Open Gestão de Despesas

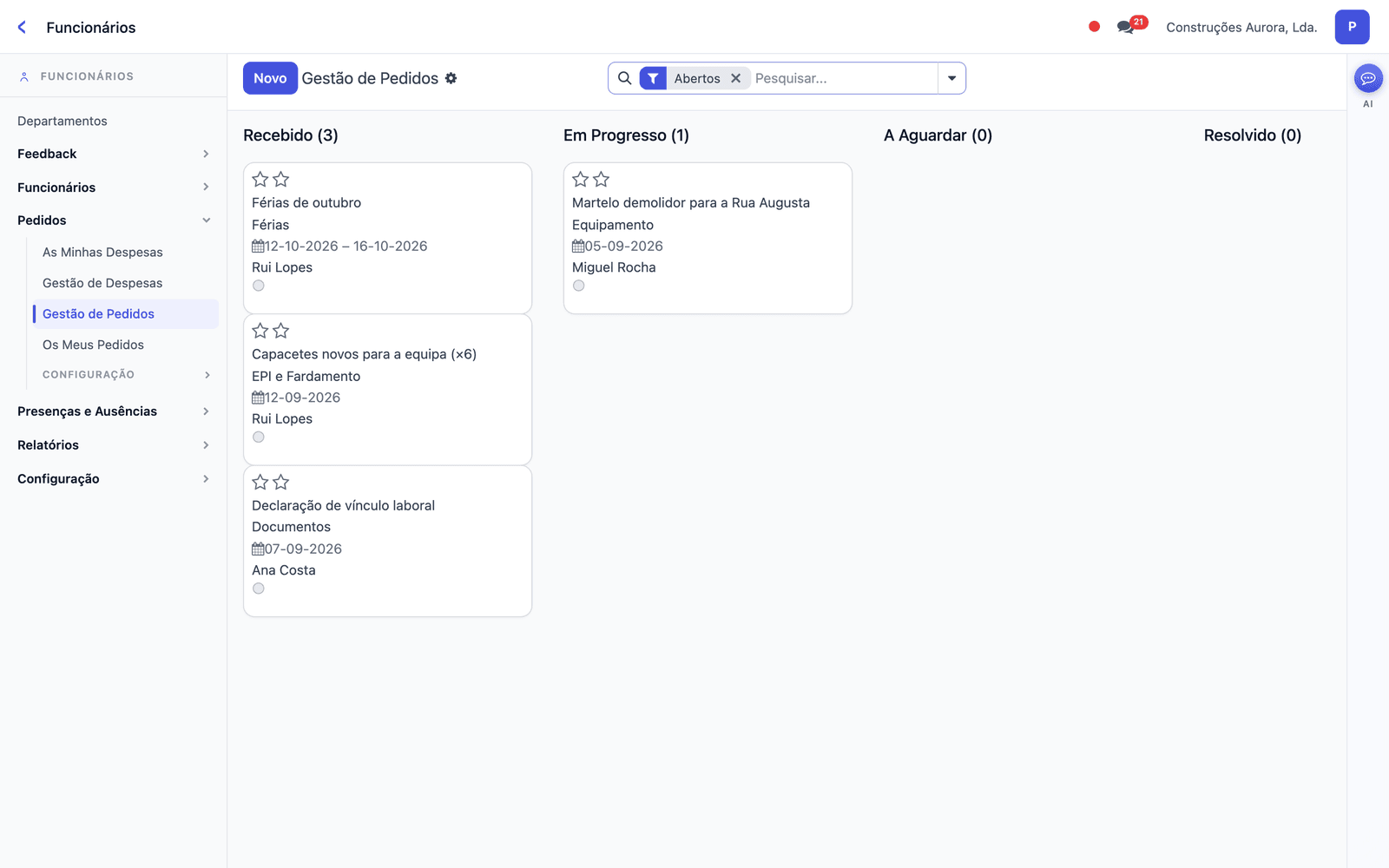coord(102,283)
